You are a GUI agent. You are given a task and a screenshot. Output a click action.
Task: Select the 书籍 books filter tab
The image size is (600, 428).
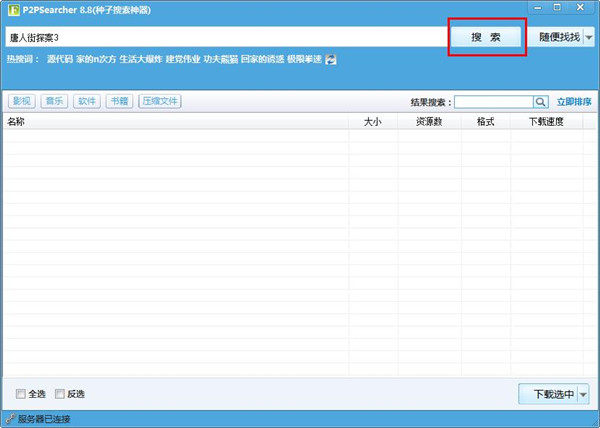click(120, 102)
